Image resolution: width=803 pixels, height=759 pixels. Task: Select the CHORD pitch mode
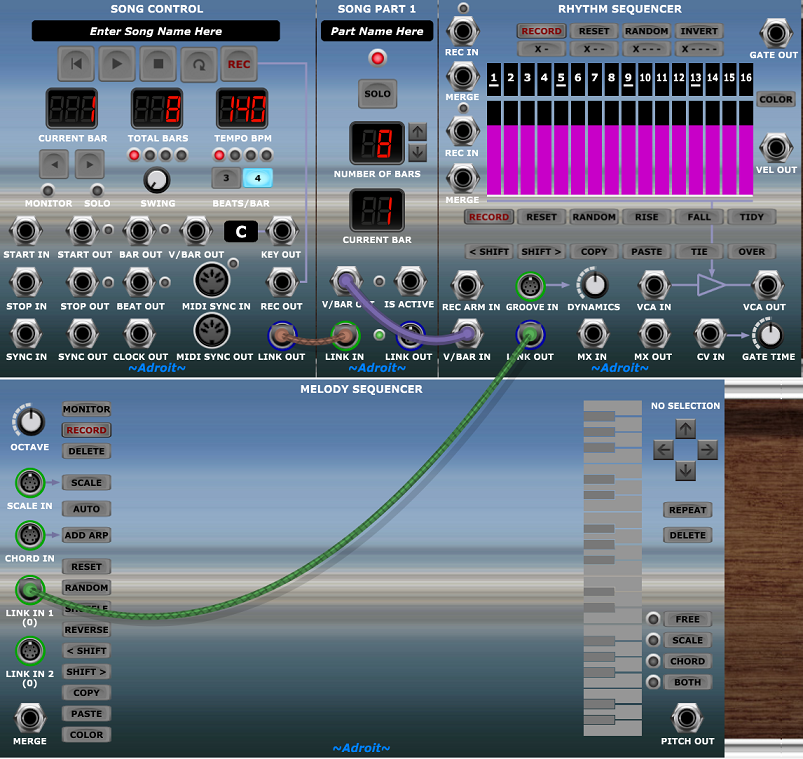click(687, 661)
